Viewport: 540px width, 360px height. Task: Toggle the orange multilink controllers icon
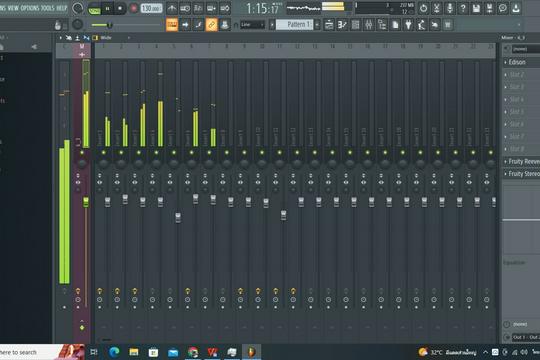click(x=211, y=25)
